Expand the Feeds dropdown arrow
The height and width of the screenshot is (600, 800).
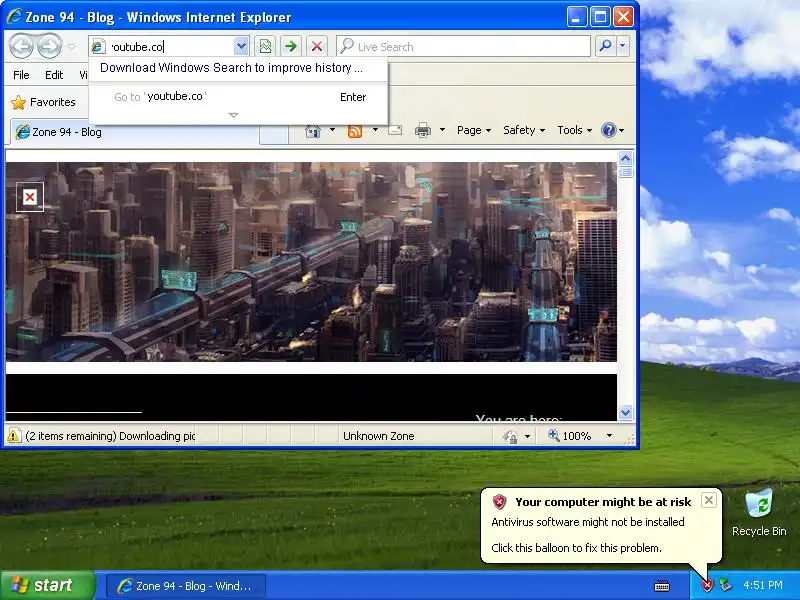point(375,130)
